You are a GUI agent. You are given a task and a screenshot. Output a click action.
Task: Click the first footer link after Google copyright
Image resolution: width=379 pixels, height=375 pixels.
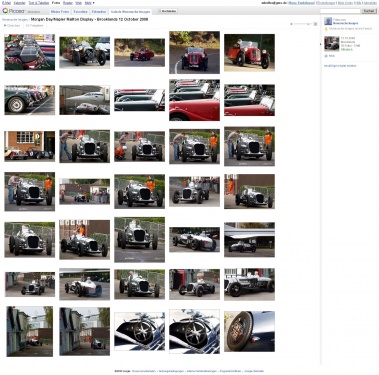click(144, 371)
